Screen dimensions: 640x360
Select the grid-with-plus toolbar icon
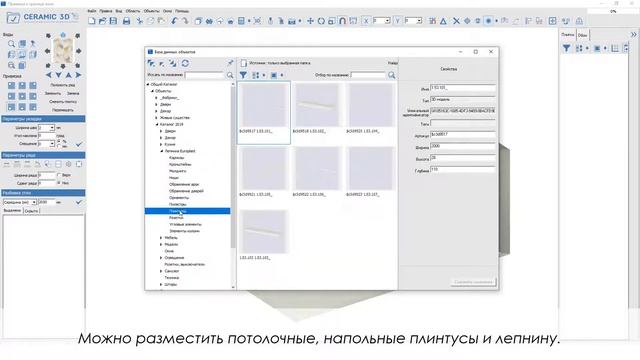point(553,21)
